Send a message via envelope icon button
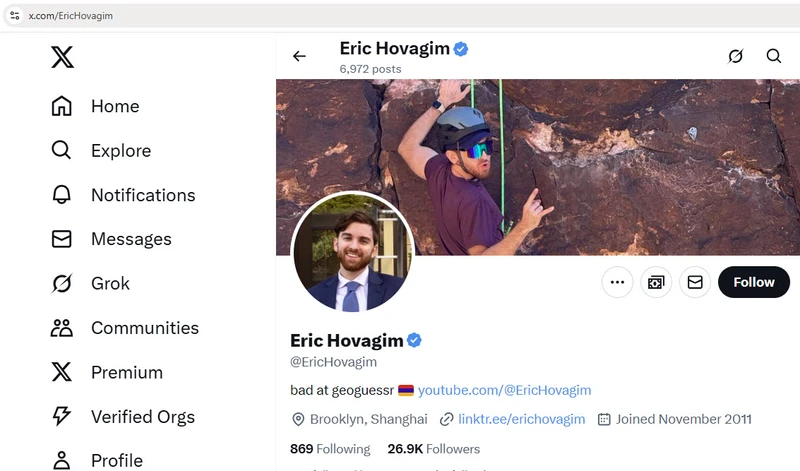 point(695,283)
